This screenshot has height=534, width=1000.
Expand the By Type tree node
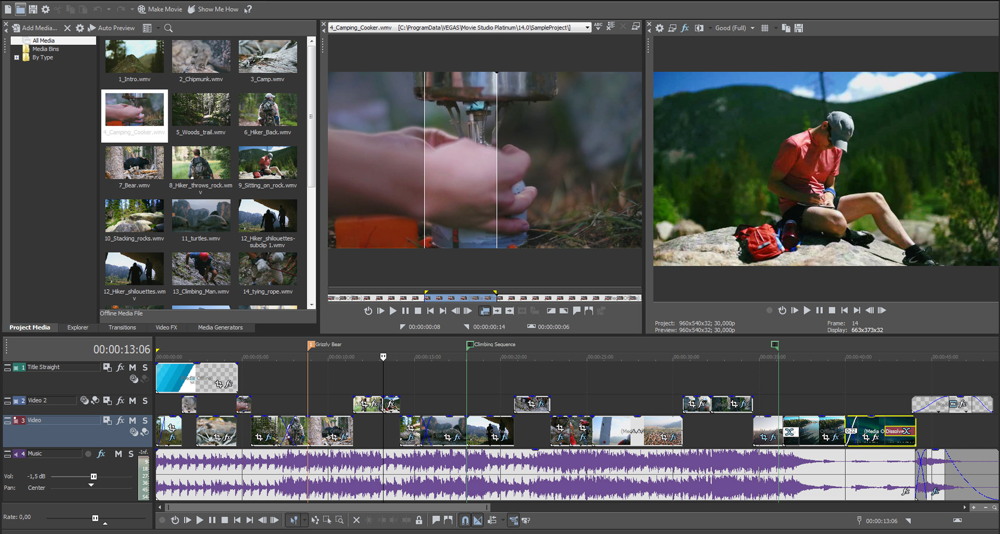[x=16, y=58]
